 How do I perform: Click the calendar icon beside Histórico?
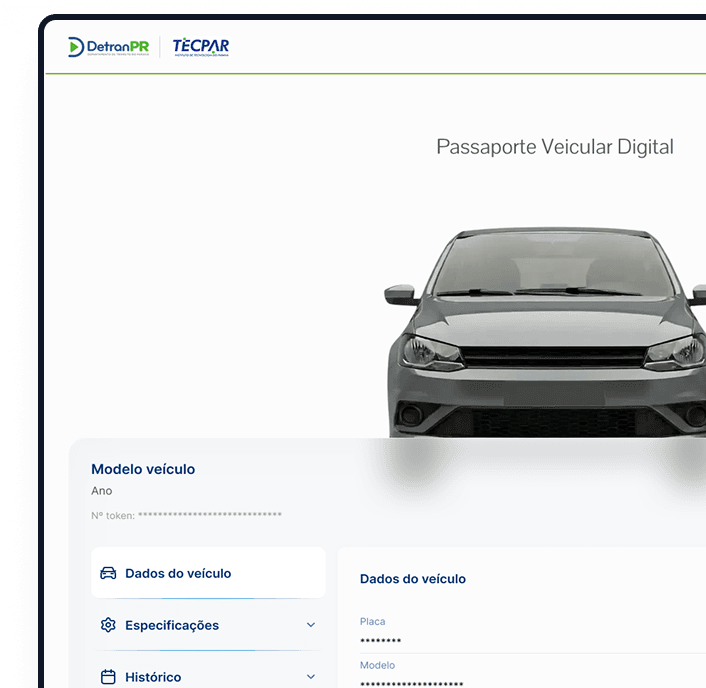(108, 677)
